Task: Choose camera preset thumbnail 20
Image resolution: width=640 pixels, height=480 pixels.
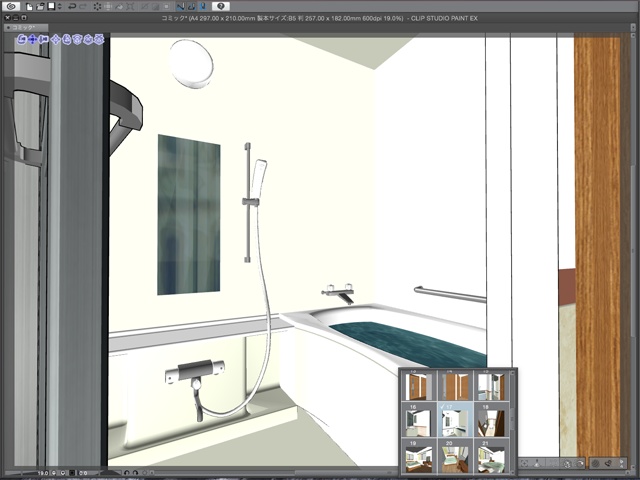Action: tap(455, 456)
